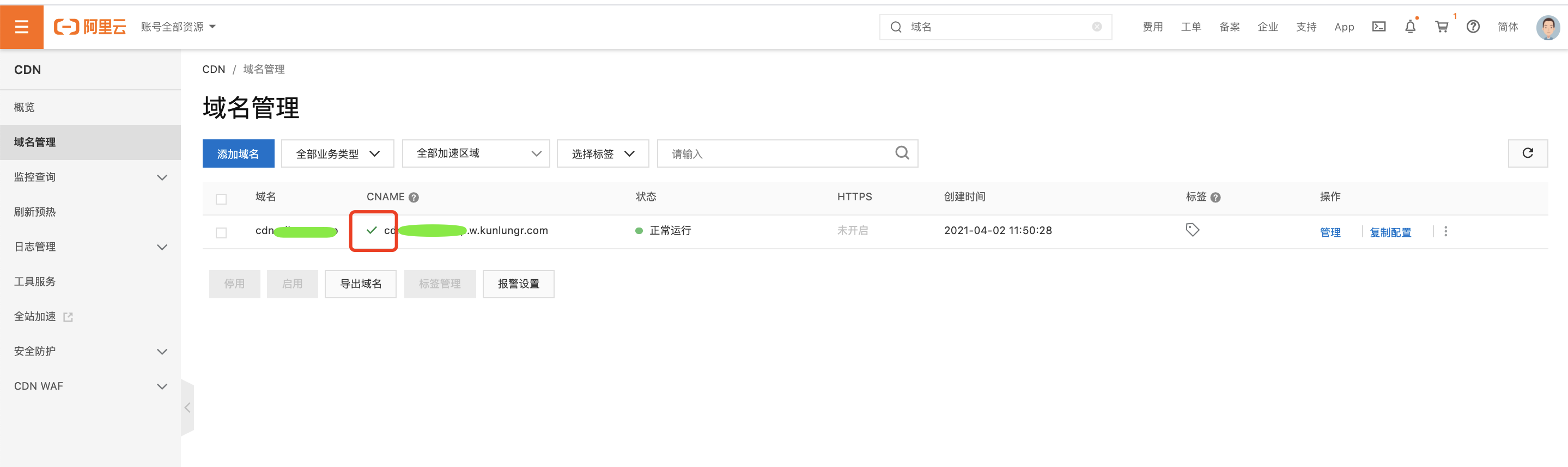This screenshot has height=467, width=1568.
Task: Click the tag icon in the domain row
Action: pyautogui.click(x=1192, y=230)
